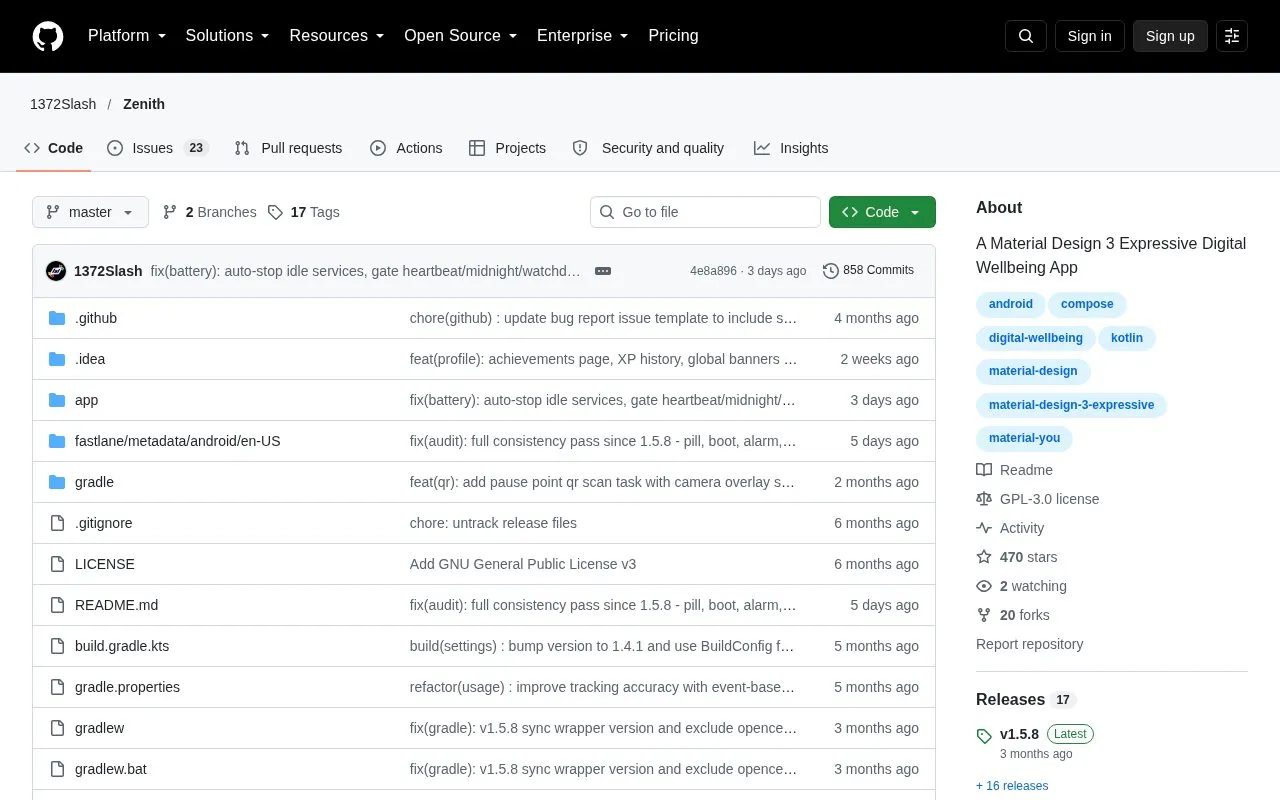Click the file icon beside build.gradle.kts
This screenshot has width=1280, height=800.
click(57, 646)
